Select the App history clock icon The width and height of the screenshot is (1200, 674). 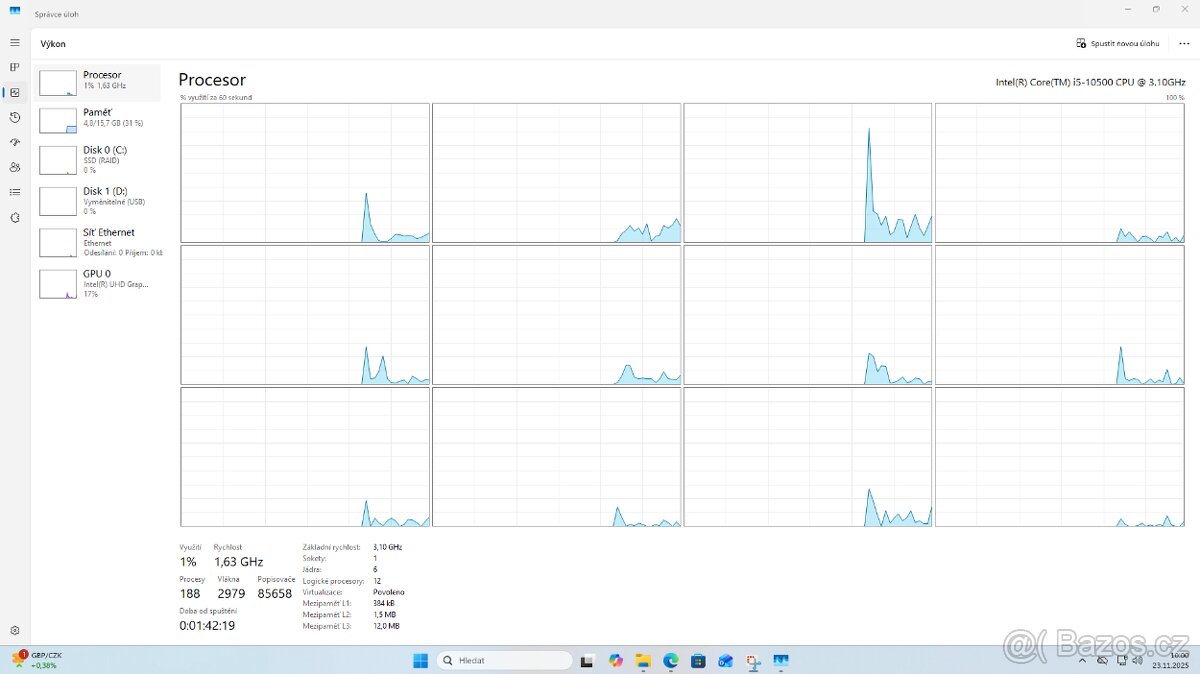click(x=14, y=117)
